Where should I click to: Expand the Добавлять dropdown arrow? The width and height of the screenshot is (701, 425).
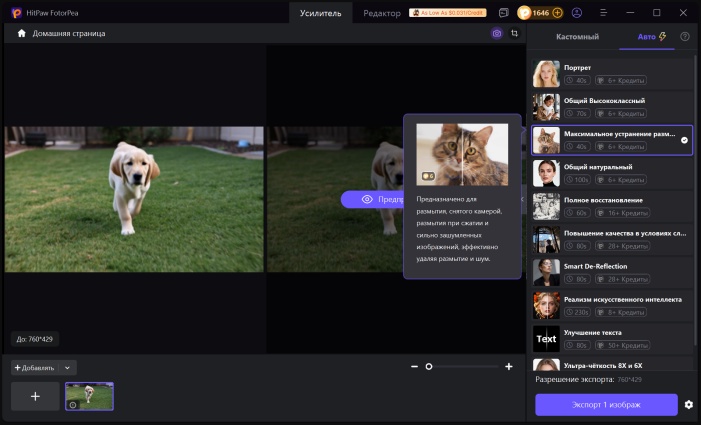click(67, 368)
